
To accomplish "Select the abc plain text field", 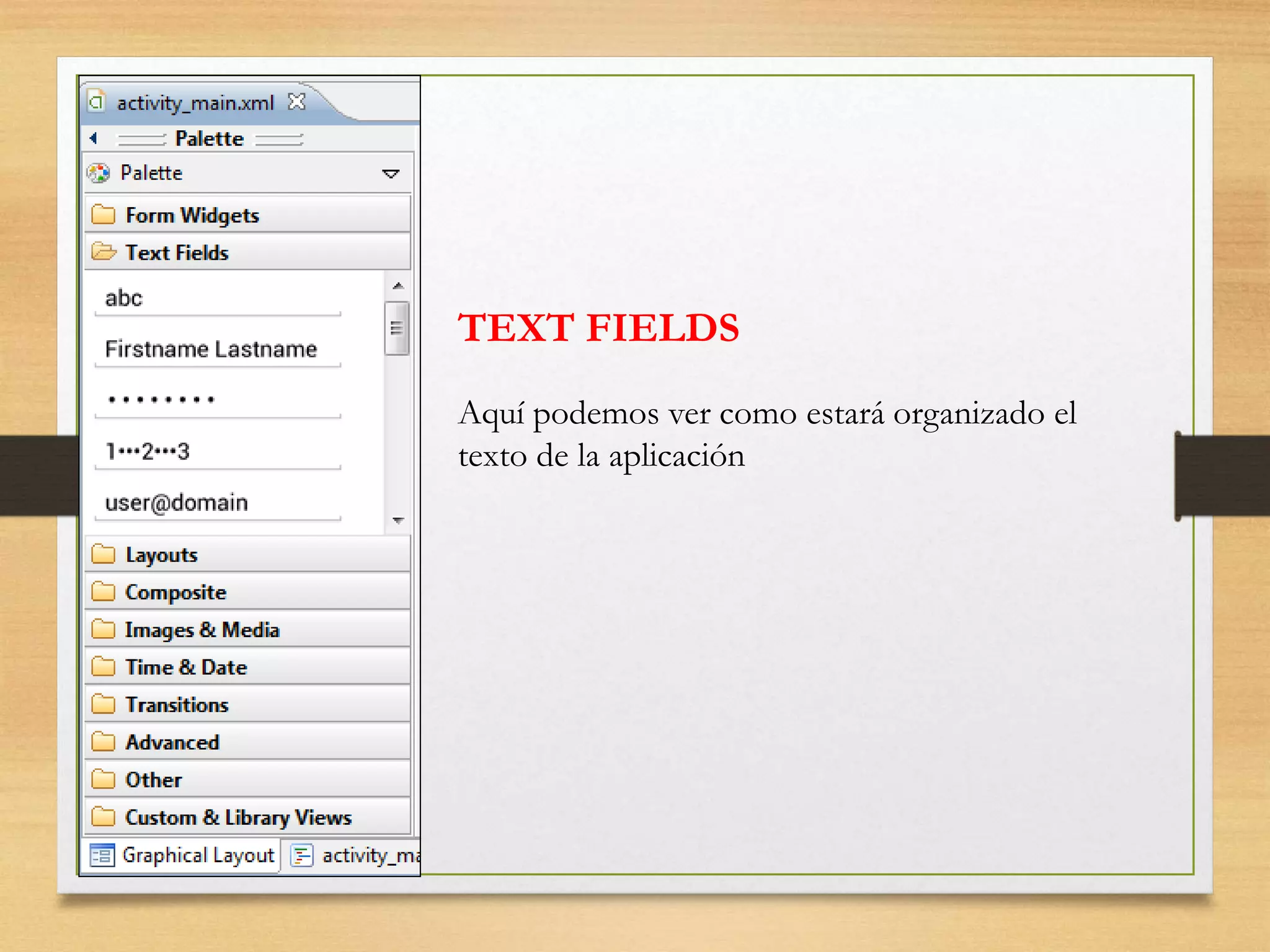I will point(218,299).
